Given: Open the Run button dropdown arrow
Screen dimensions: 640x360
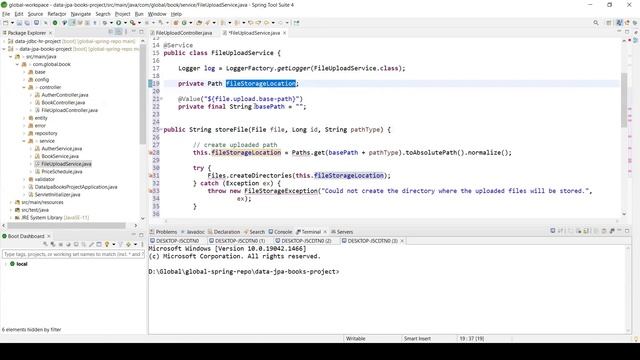Looking at the screenshot, I should click(125, 23).
